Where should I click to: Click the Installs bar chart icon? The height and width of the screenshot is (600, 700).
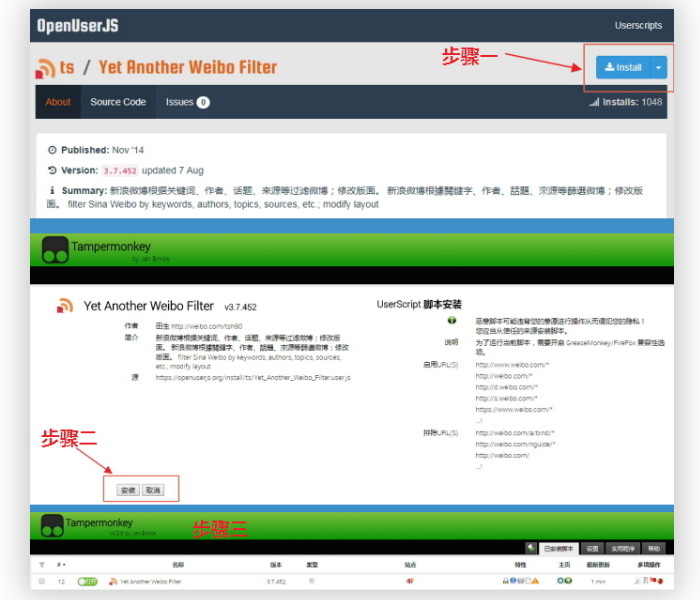pos(594,102)
